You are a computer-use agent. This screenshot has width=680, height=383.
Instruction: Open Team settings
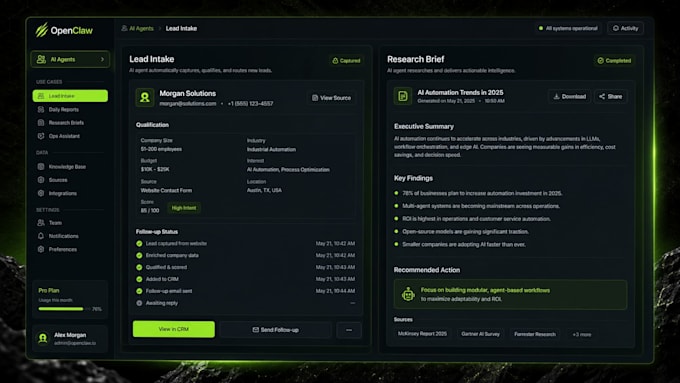click(55, 223)
